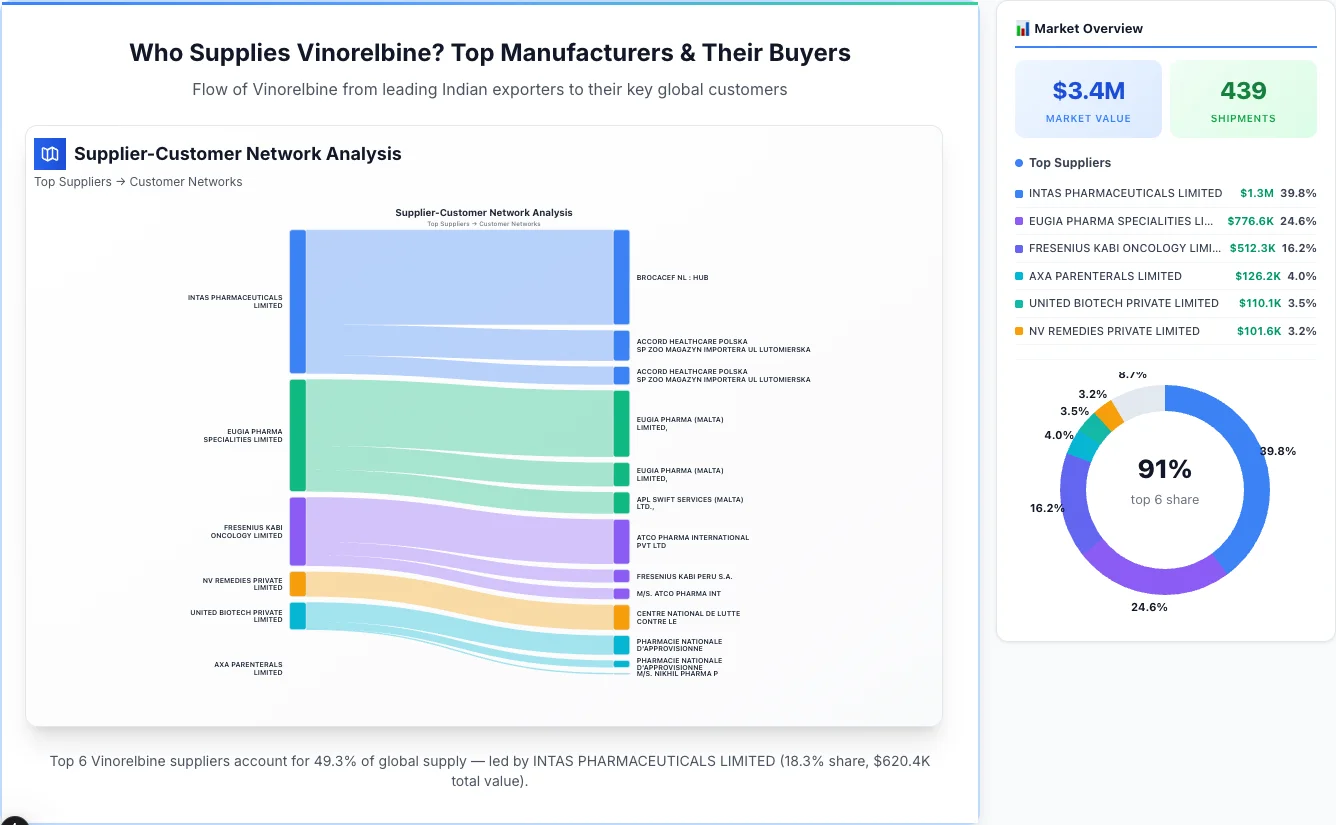Click the Top Suppliers → Customer Networks breadcrumb
The width and height of the screenshot is (1336, 825).
138,181
